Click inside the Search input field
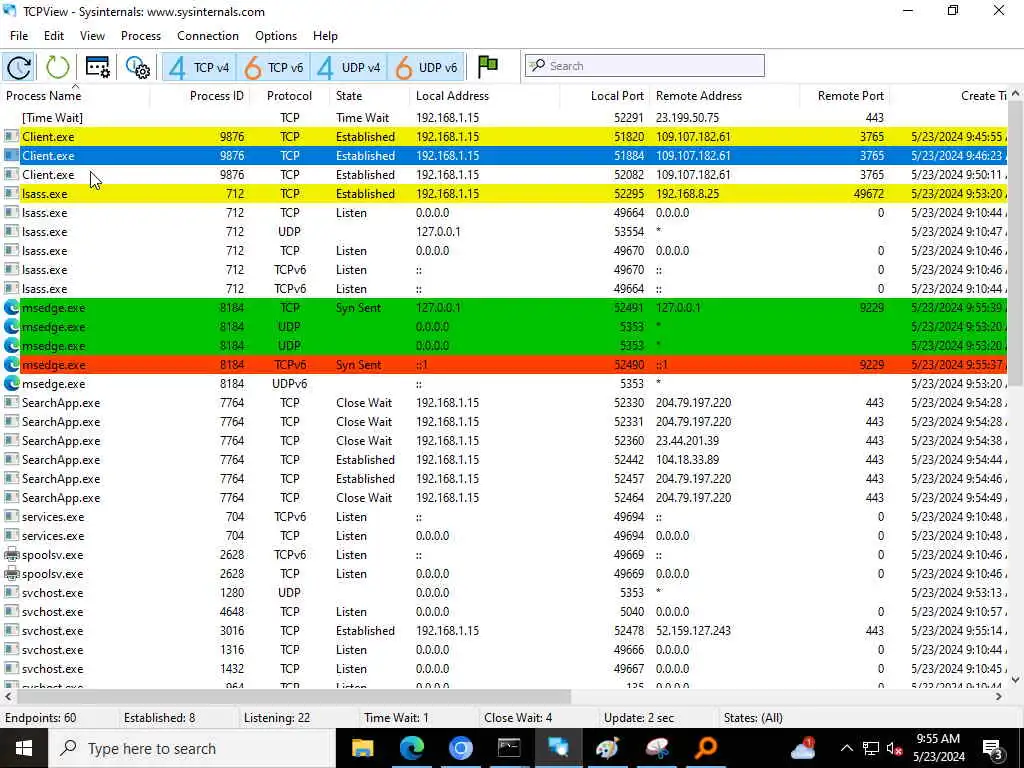This screenshot has width=1024, height=768. pyautogui.click(x=645, y=66)
